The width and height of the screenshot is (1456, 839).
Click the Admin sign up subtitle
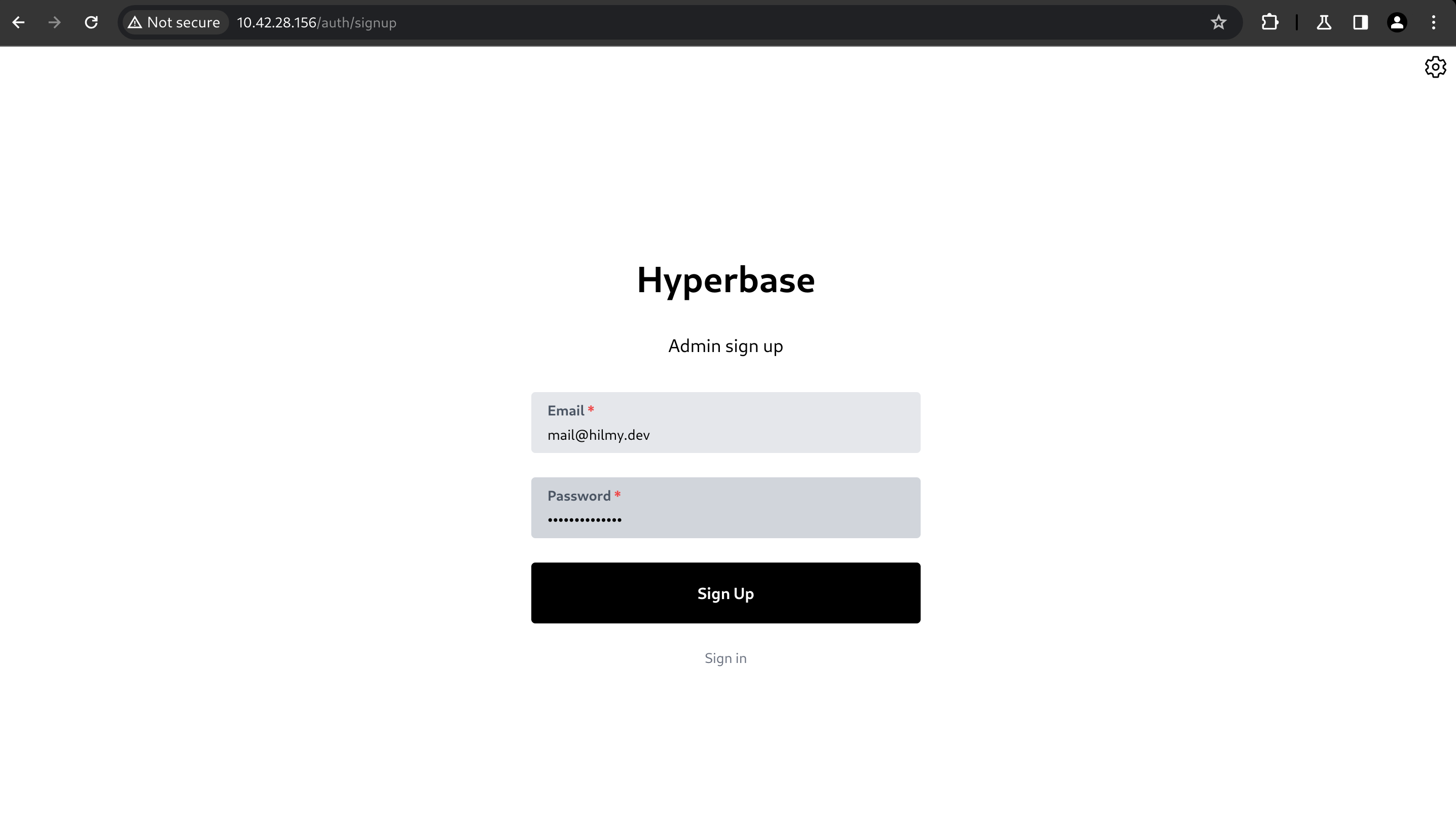pos(725,346)
